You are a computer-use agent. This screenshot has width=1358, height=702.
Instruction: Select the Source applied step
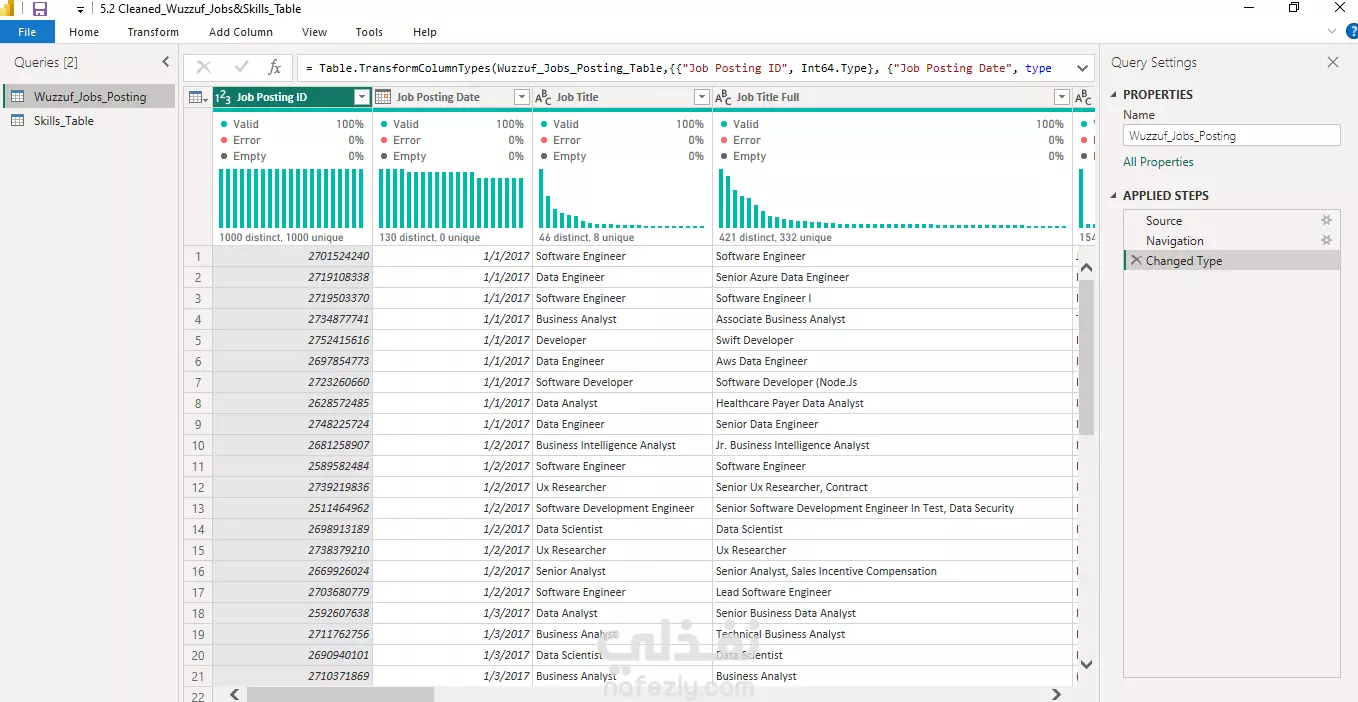coord(1231,221)
